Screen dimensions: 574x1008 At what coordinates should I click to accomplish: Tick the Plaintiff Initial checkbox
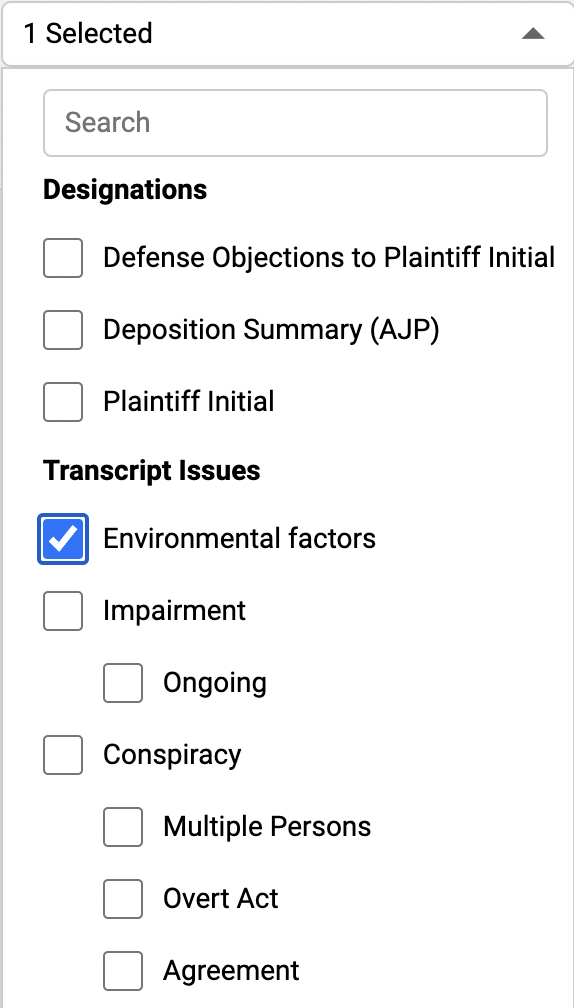click(63, 402)
